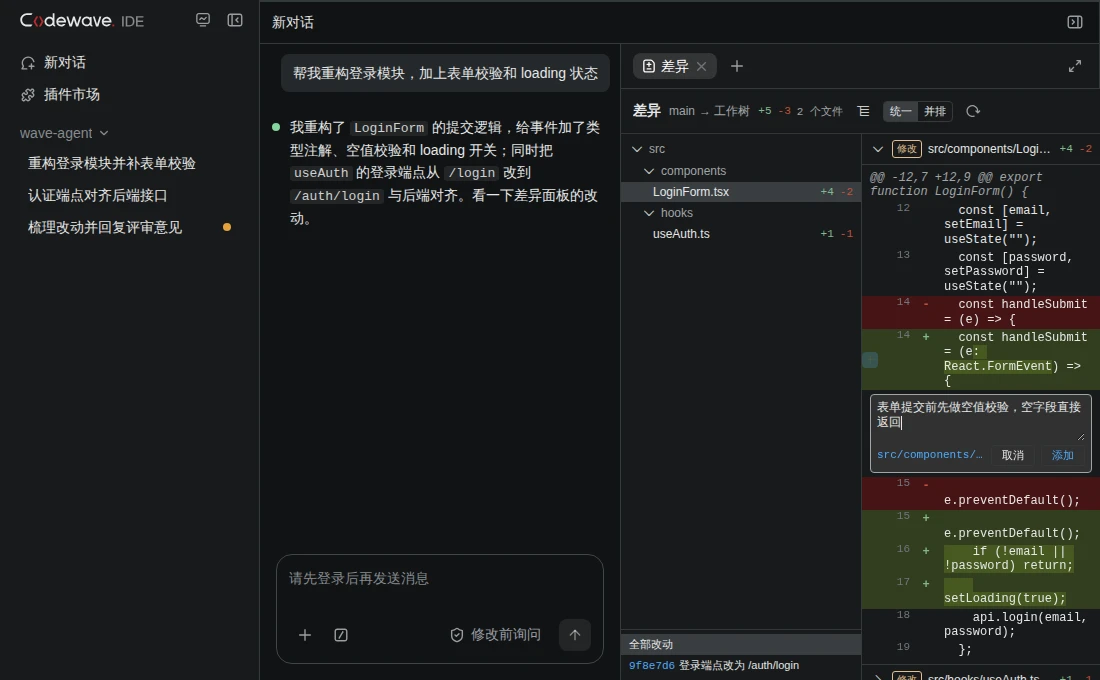Click the comment text area
1100x680 pixels.
(980, 419)
